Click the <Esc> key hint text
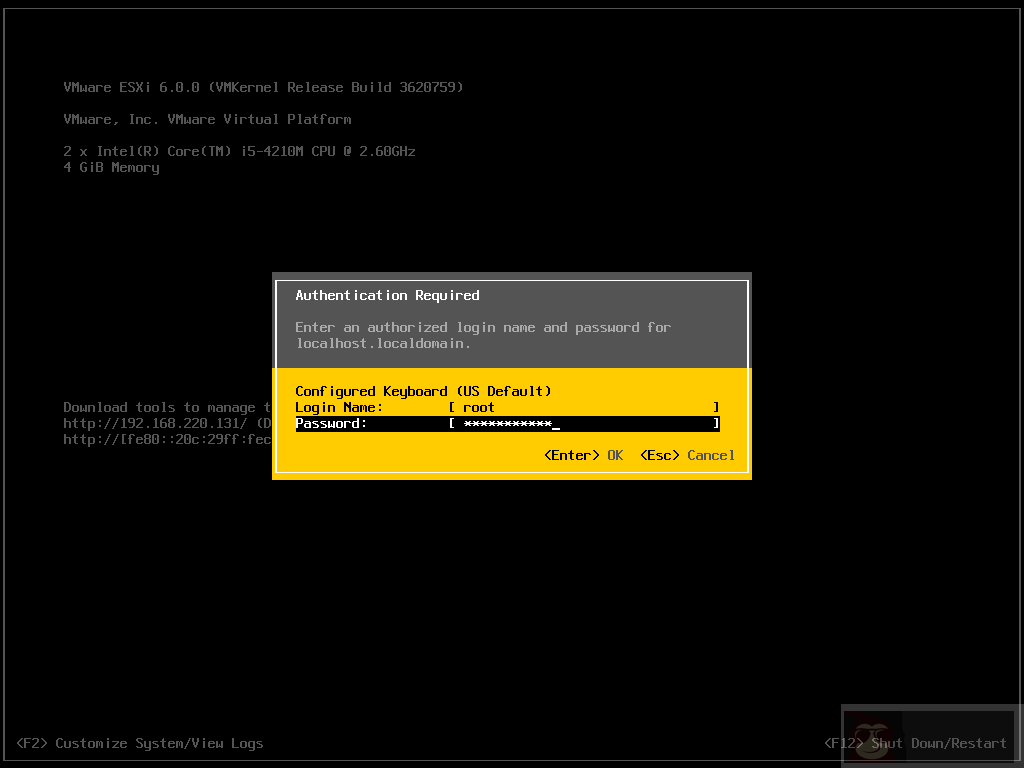Viewport: 1024px width, 768px height. pos(658,455)
